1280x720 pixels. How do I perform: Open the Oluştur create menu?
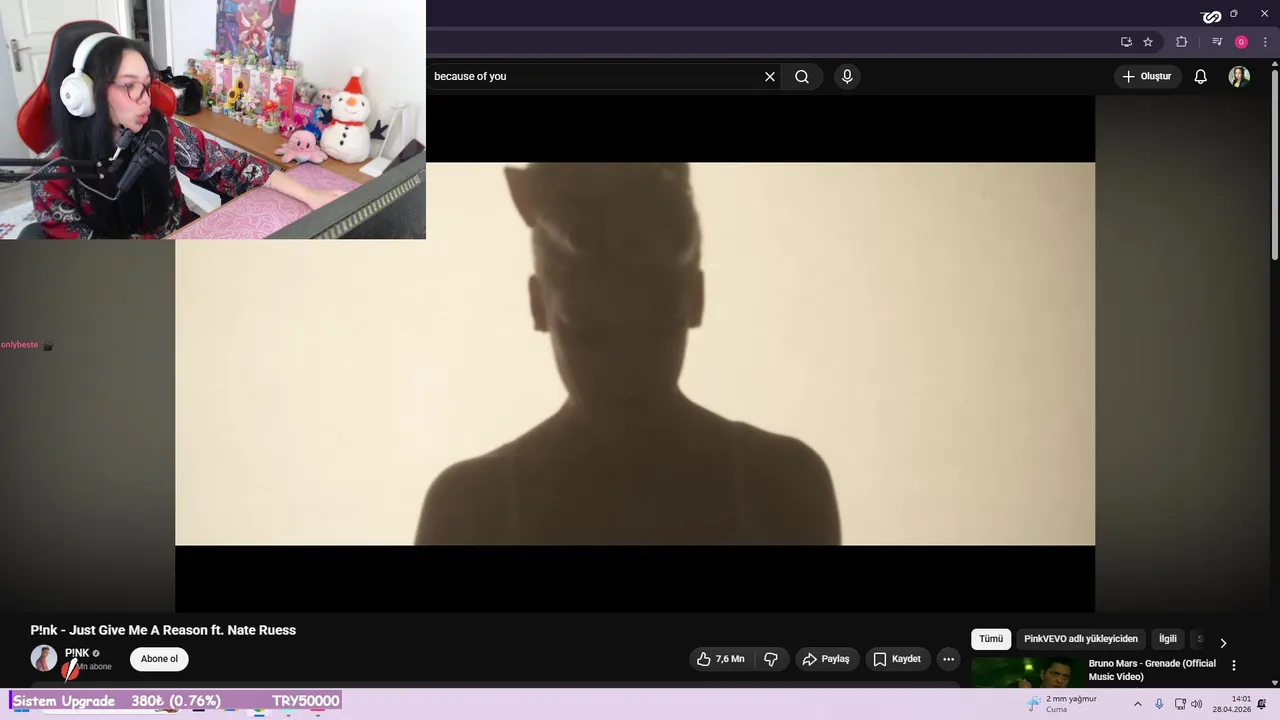(x=1147, y=76)
